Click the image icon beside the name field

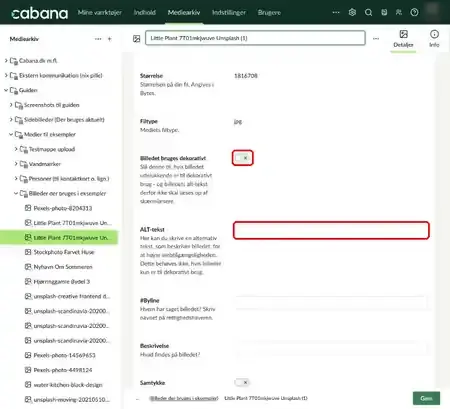click(136, 39)
